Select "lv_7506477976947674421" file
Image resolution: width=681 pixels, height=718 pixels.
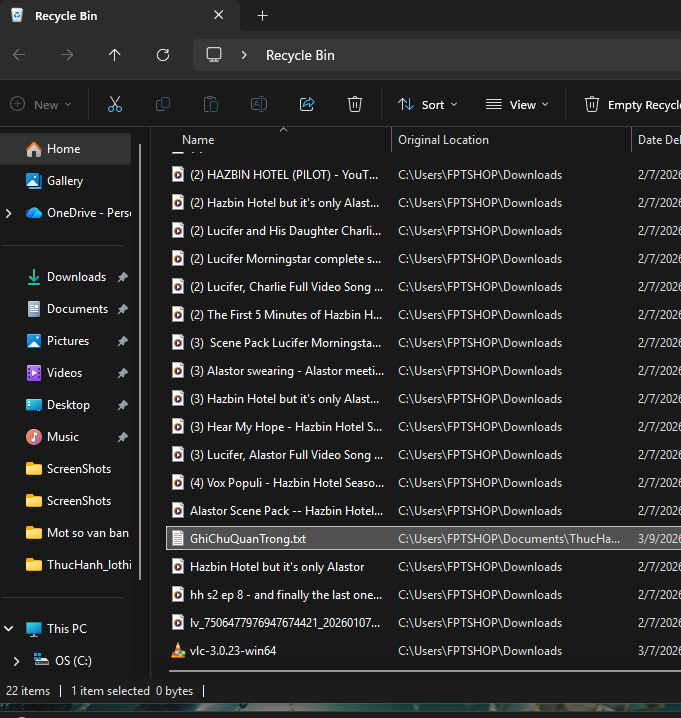424,623
